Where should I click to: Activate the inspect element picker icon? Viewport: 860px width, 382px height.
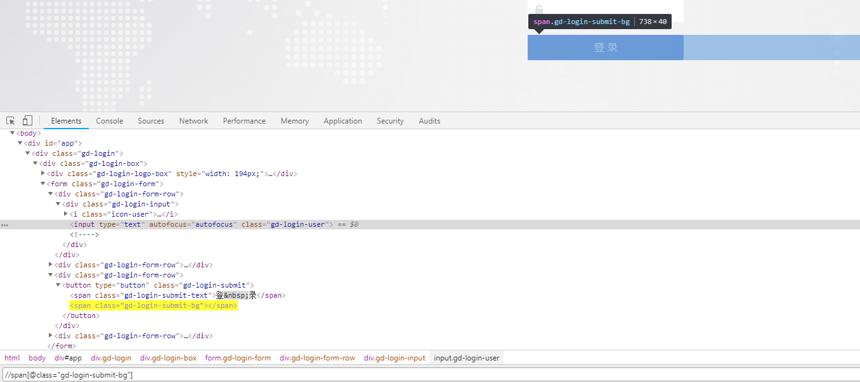[10, 121]
